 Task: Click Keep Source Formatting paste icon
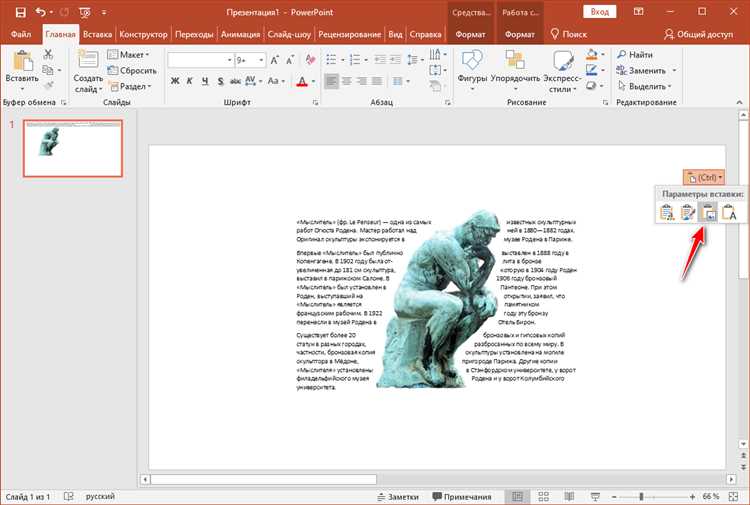[687, 211]
